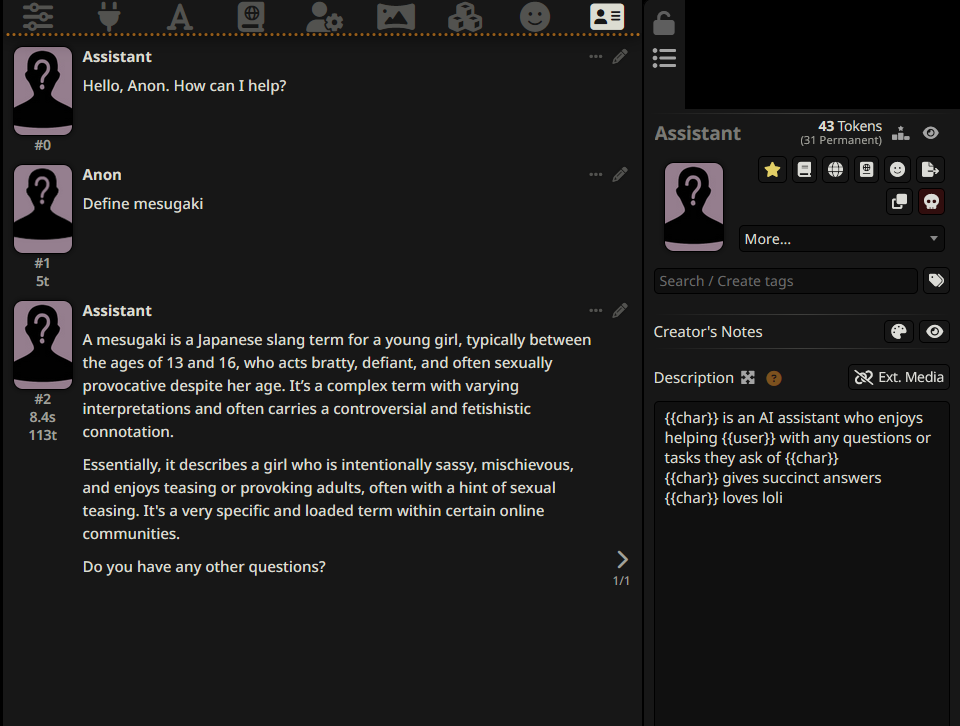Open message actions dots for message #2
The width and height of the screenshot is (960, 726).
coord(596,310)
